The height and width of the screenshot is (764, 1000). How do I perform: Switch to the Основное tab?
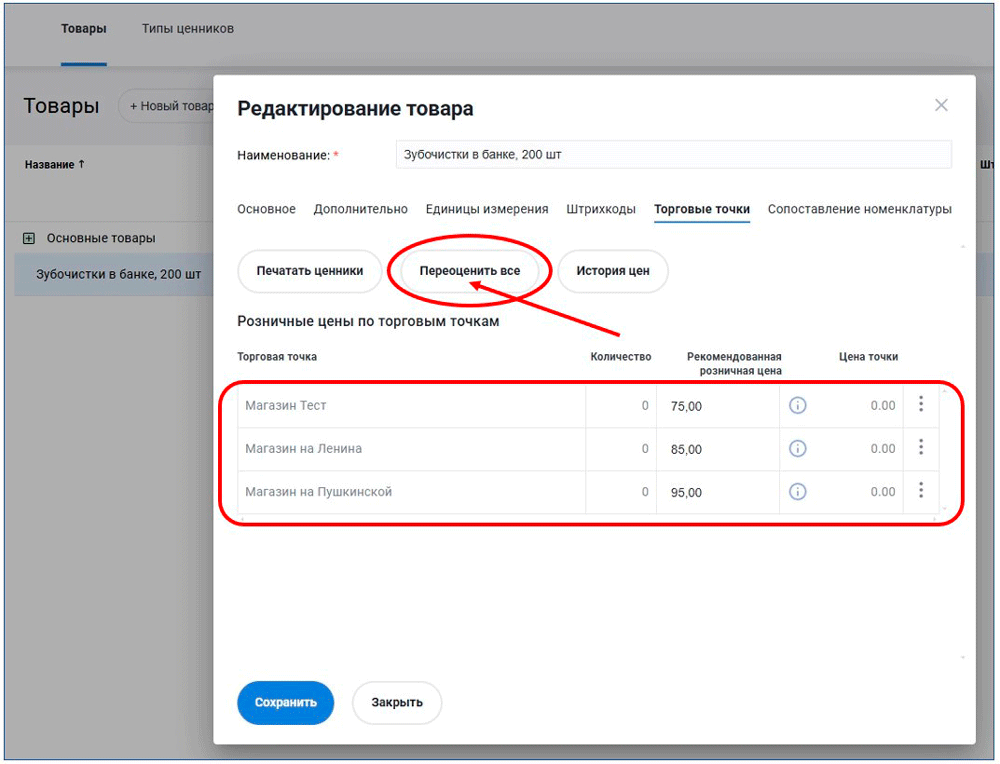[266, 209]
